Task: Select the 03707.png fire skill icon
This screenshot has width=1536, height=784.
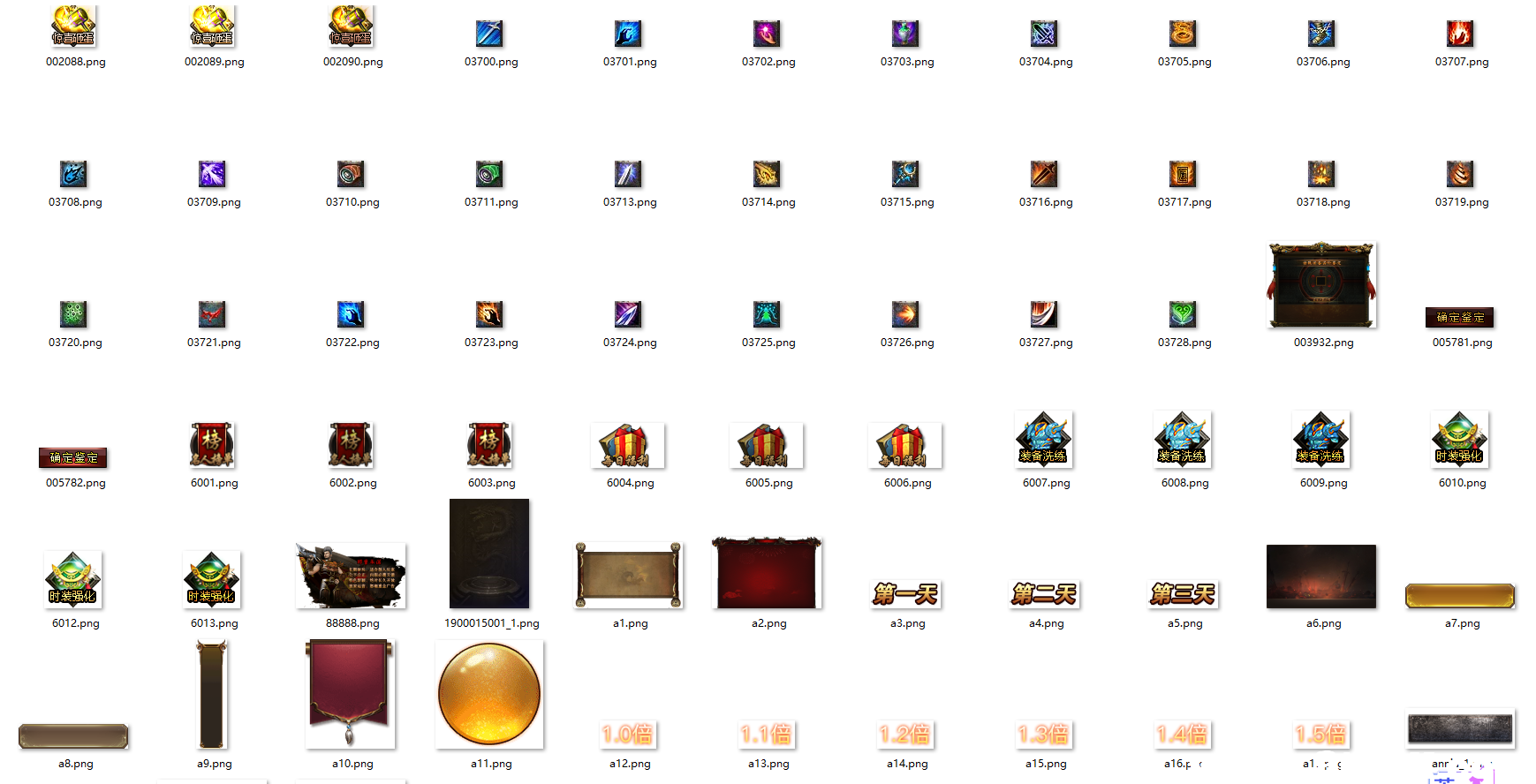Action: click(1460, 34)
